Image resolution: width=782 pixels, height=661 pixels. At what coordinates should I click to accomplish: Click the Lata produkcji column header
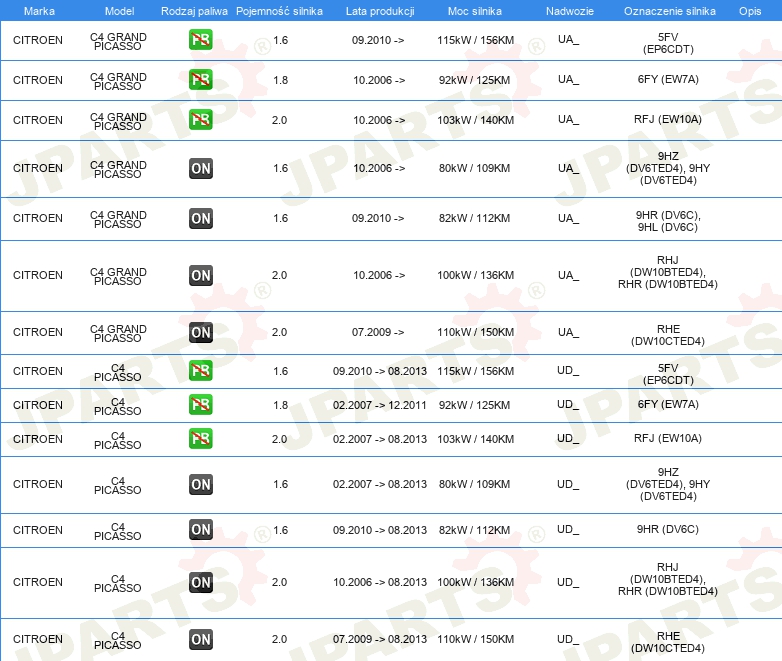point(380,11)
